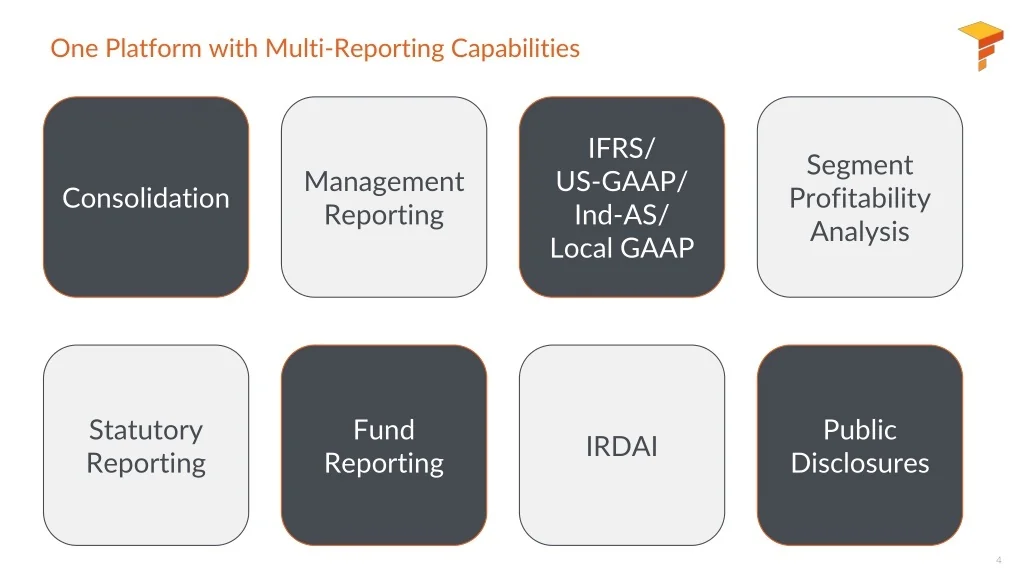Viewport: 1024px width, 576px height.
Task: Click the word 'Fund' in the dark tile
Action: click(x=384, y=430)
